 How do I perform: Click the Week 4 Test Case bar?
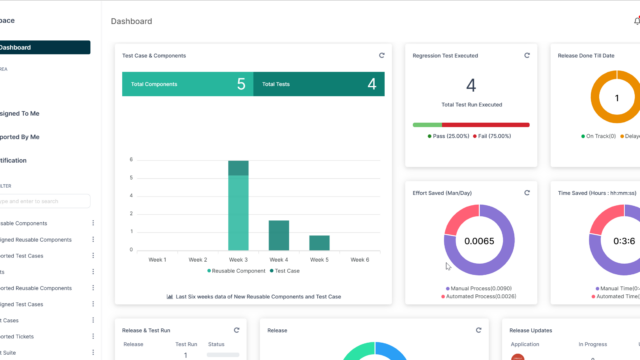point(279,235)
